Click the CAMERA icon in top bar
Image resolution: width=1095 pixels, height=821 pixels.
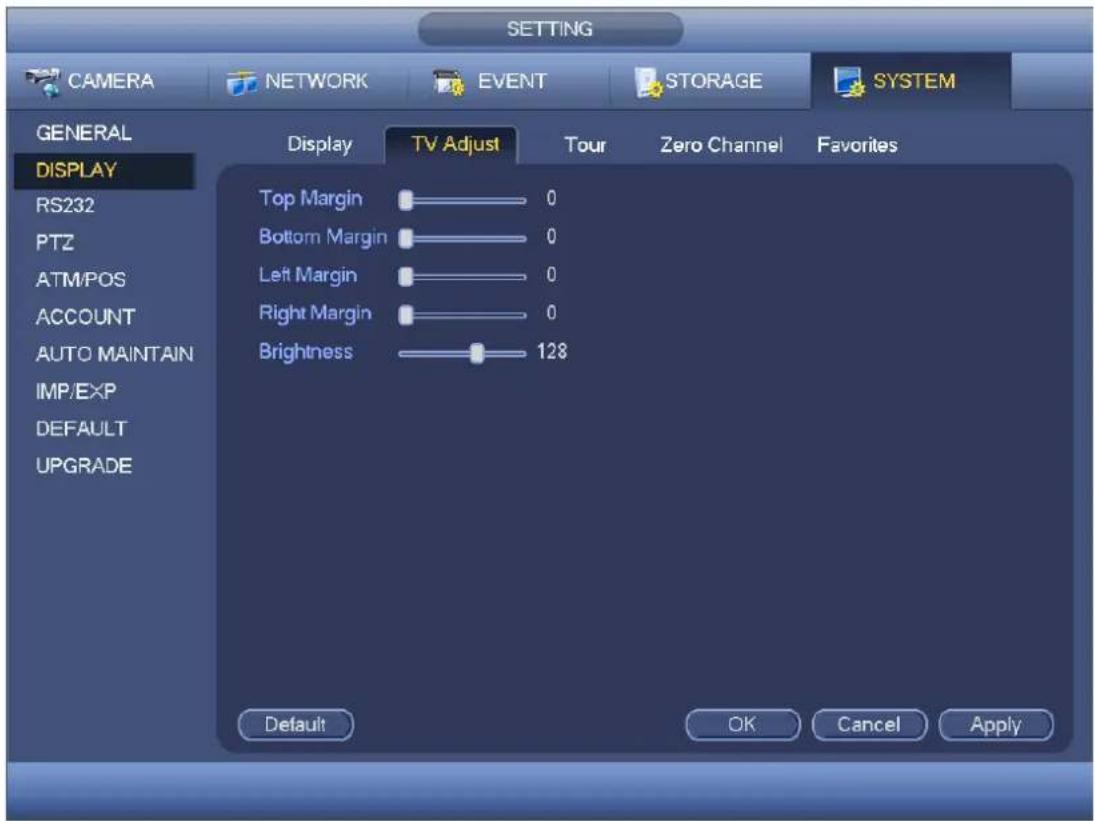pyautogui.click(x=43, y=82)
